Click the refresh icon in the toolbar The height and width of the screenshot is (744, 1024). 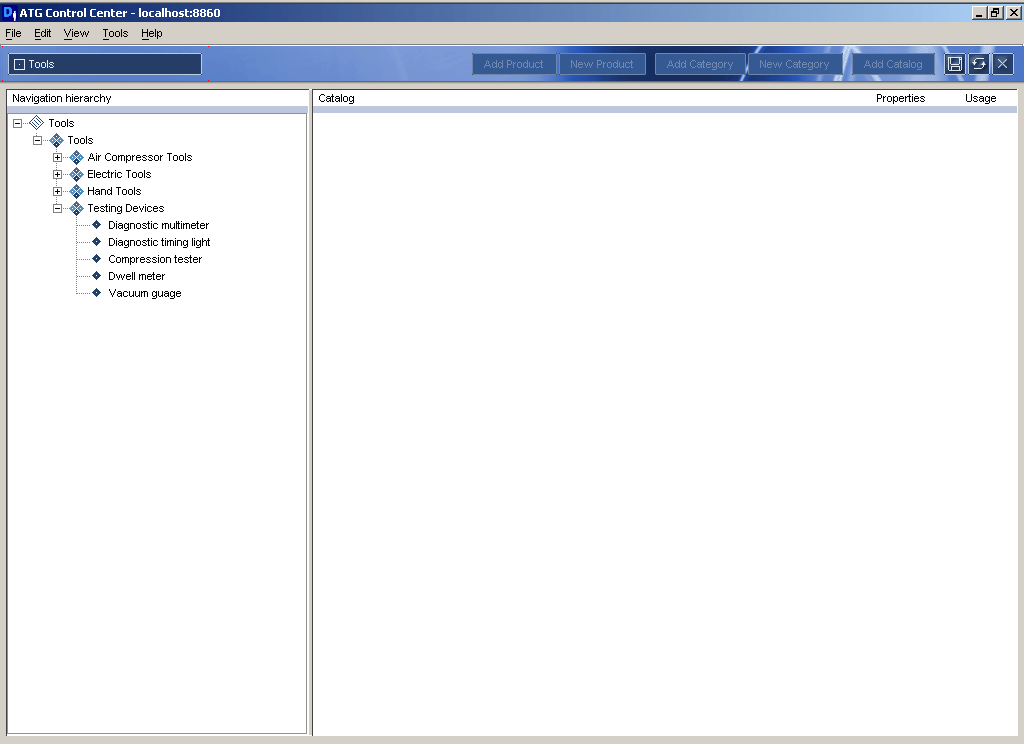(978, 63)
